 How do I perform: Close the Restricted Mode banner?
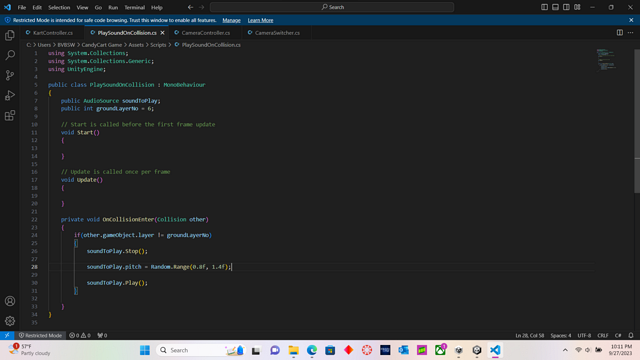coord(631,20)
